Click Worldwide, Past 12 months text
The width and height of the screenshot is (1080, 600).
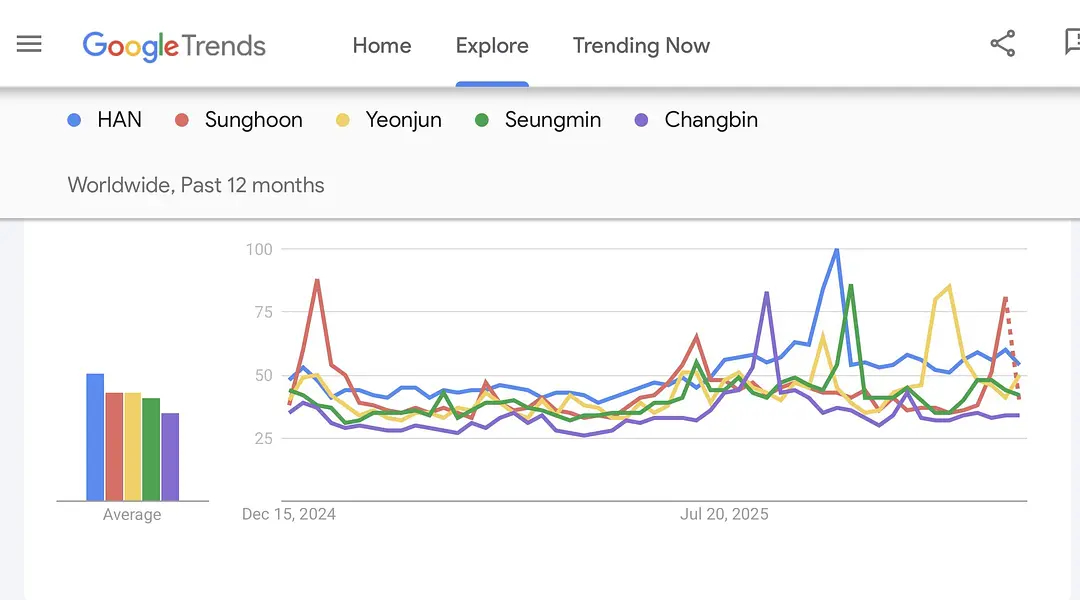coord(196,185)
